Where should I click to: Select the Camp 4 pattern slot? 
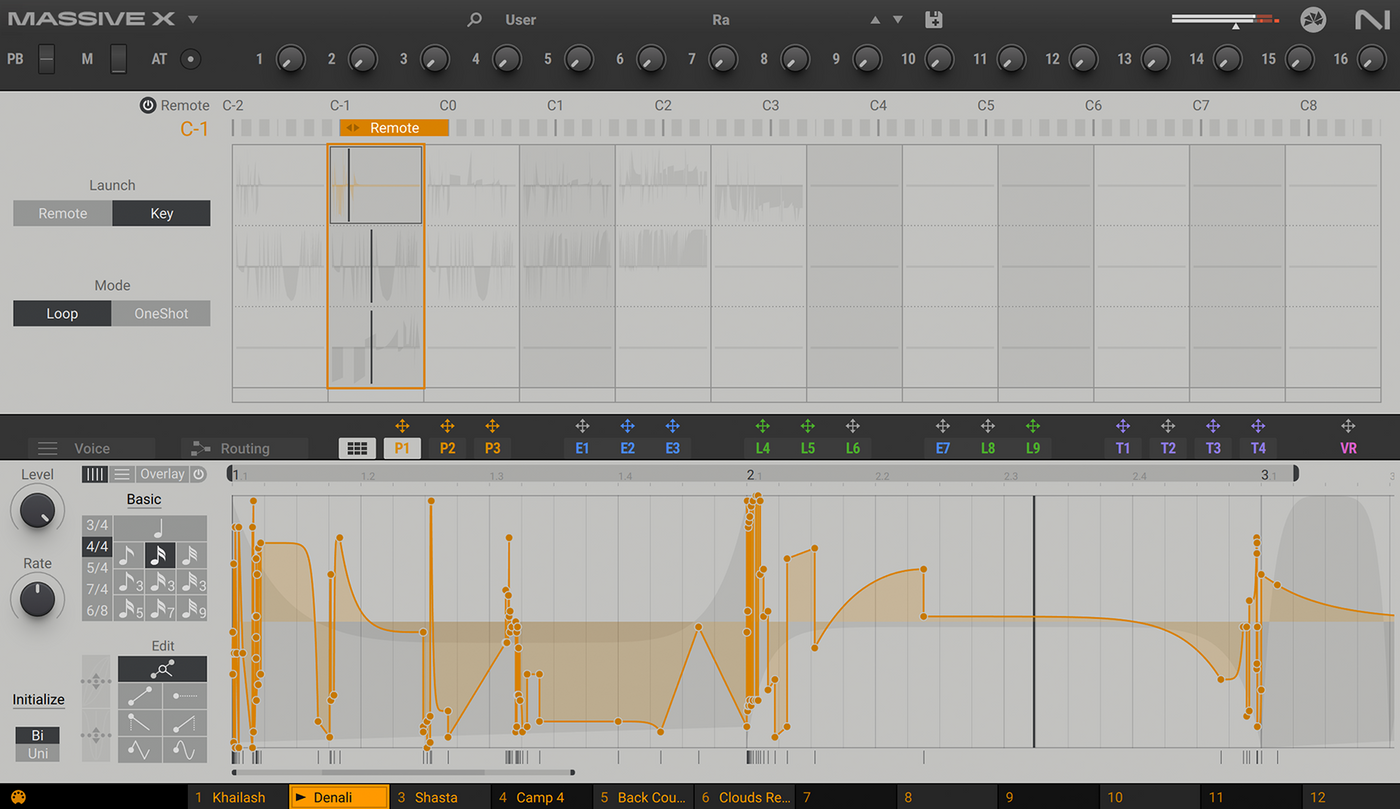[542, 797]
